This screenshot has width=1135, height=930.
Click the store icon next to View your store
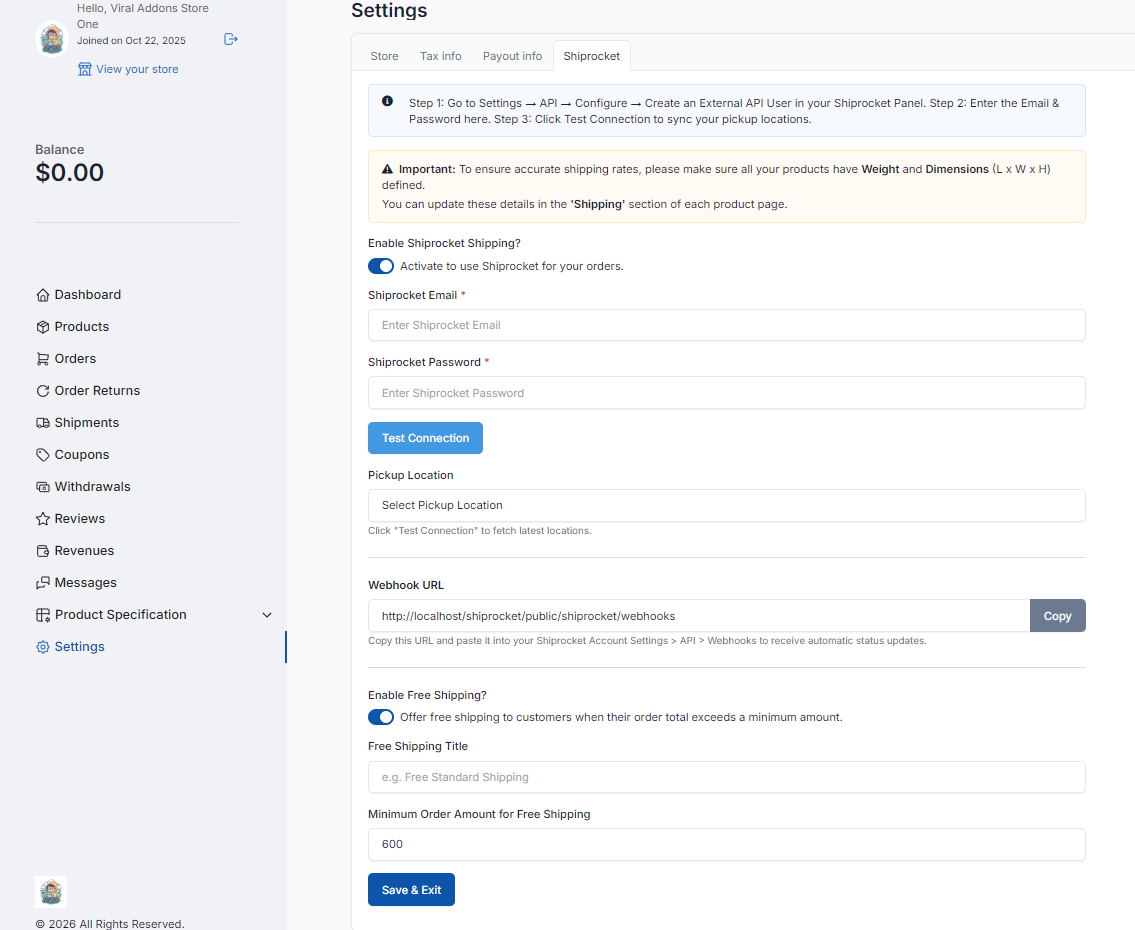(x=85, y=69)
